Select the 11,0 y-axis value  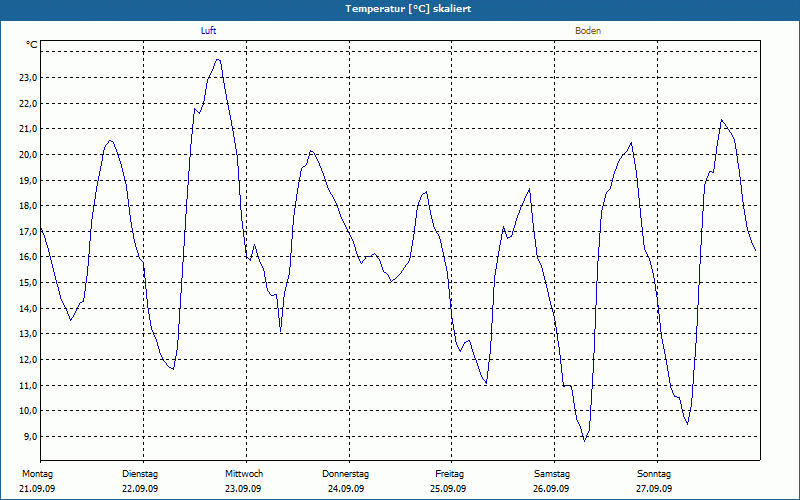(28, 385)
